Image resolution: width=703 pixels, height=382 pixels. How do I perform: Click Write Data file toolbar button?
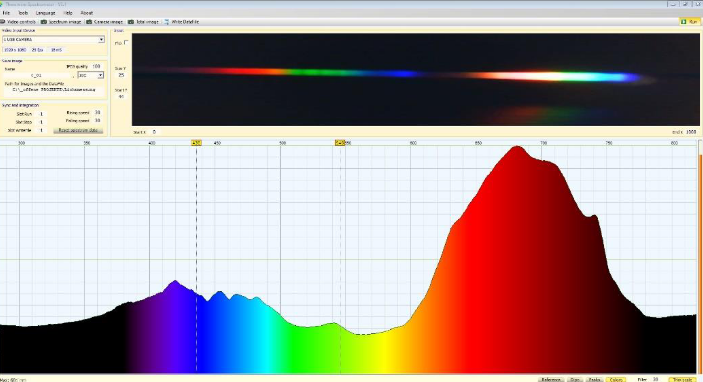(x=182, y=22)
